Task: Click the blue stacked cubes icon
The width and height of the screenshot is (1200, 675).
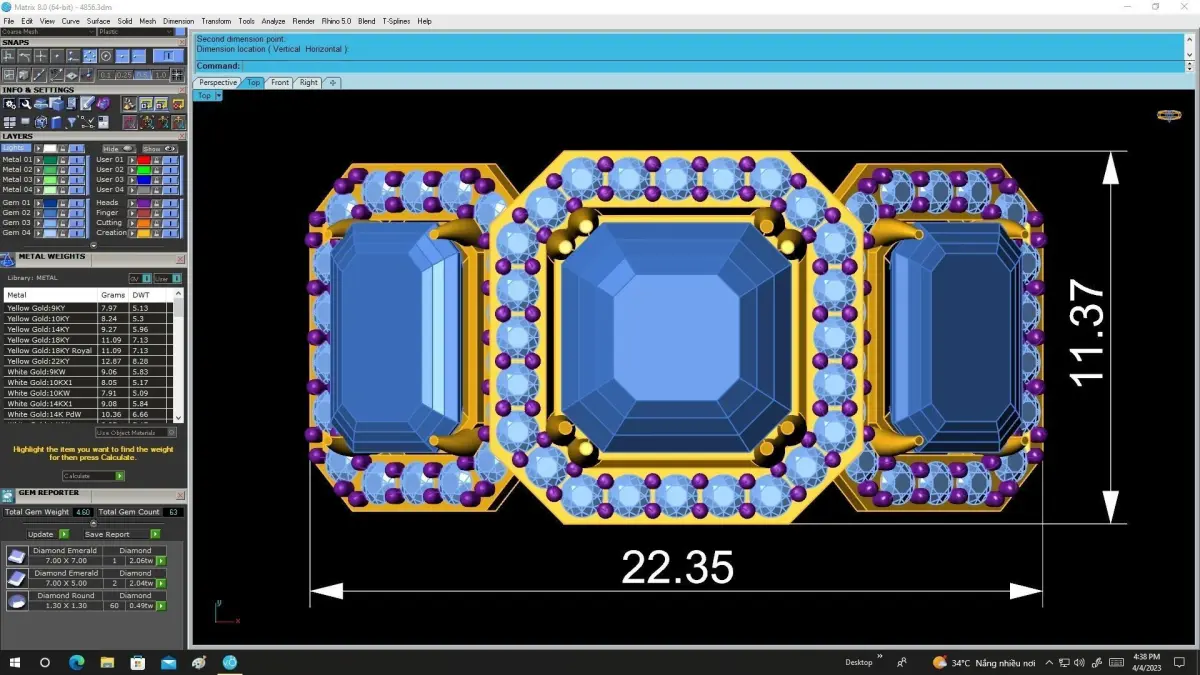Action: [56, 104]
